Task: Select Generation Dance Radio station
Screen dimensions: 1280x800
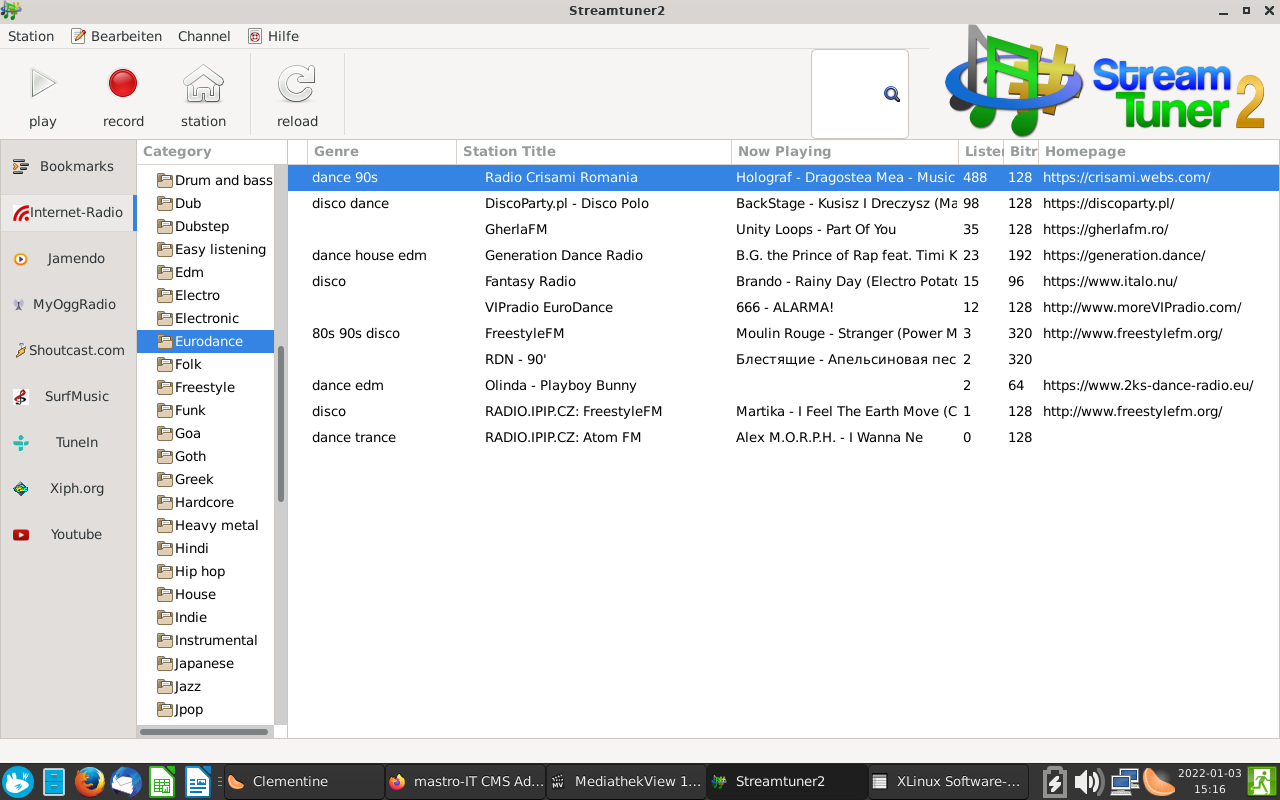Action: coord(783,256)
